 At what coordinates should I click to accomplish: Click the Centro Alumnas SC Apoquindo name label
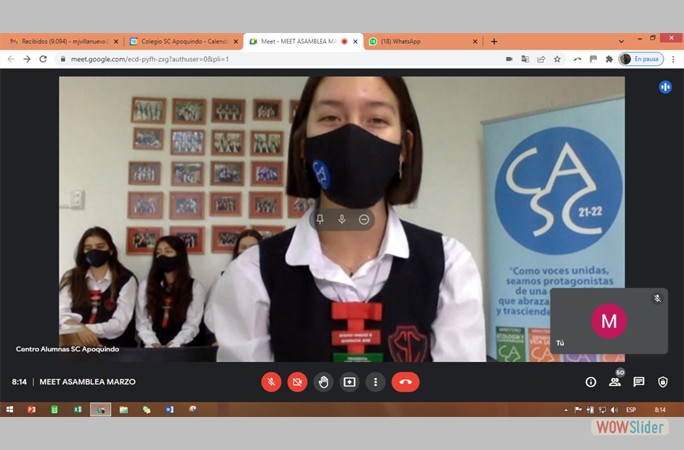click(x=67, y=349)
